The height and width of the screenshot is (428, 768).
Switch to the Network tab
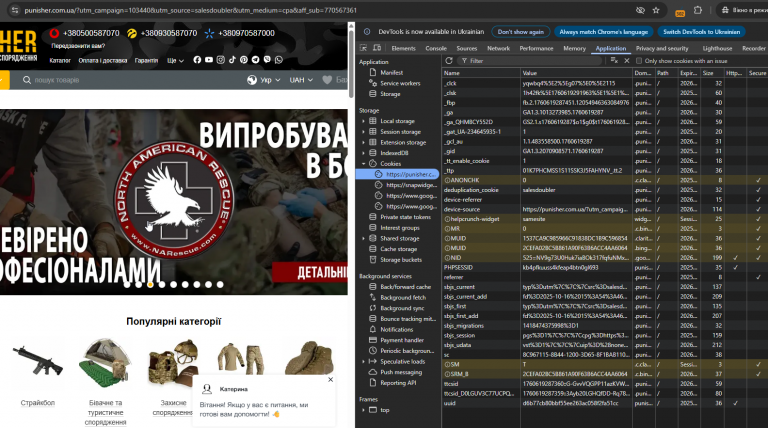(498, 48)
